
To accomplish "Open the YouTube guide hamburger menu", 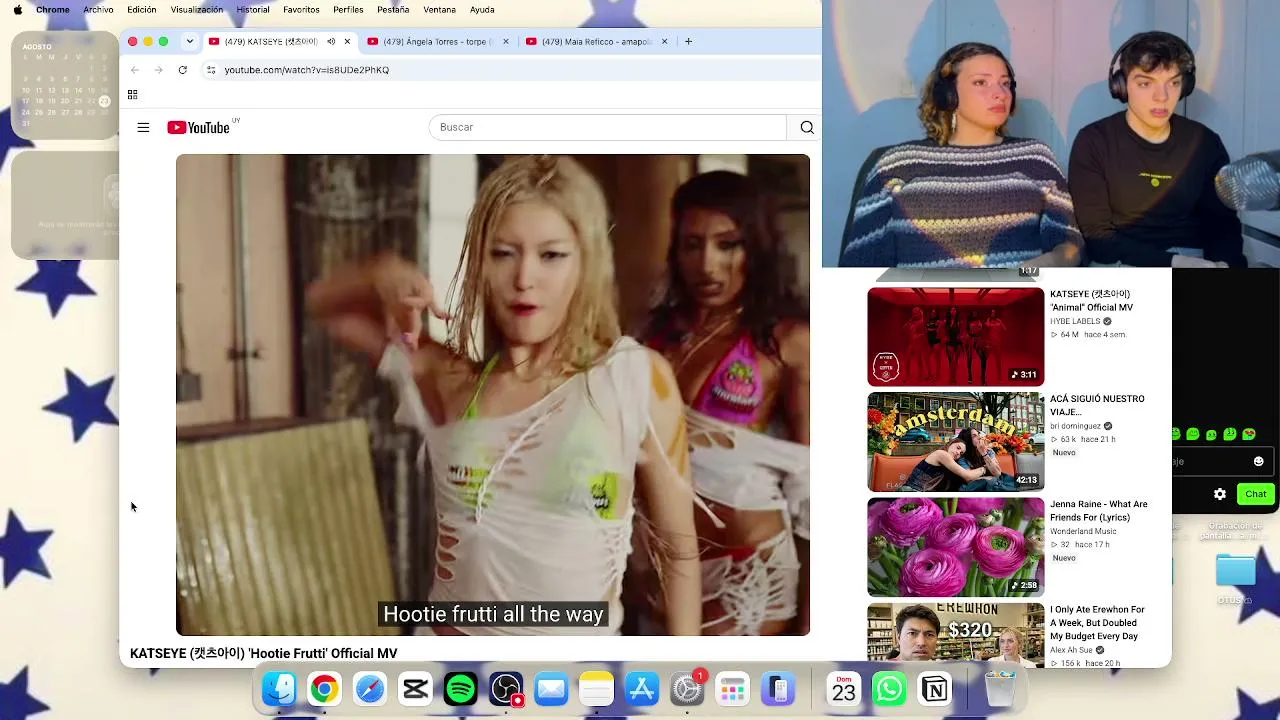I will (143, 127).
